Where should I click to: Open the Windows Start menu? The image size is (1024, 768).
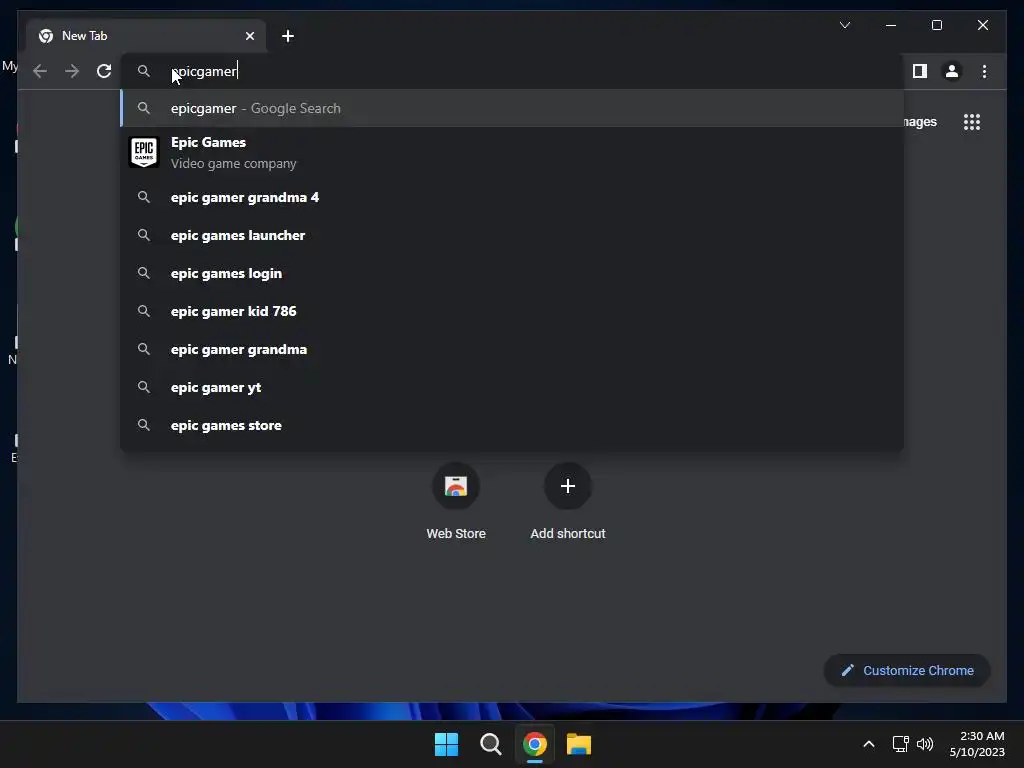coord(447,744)
